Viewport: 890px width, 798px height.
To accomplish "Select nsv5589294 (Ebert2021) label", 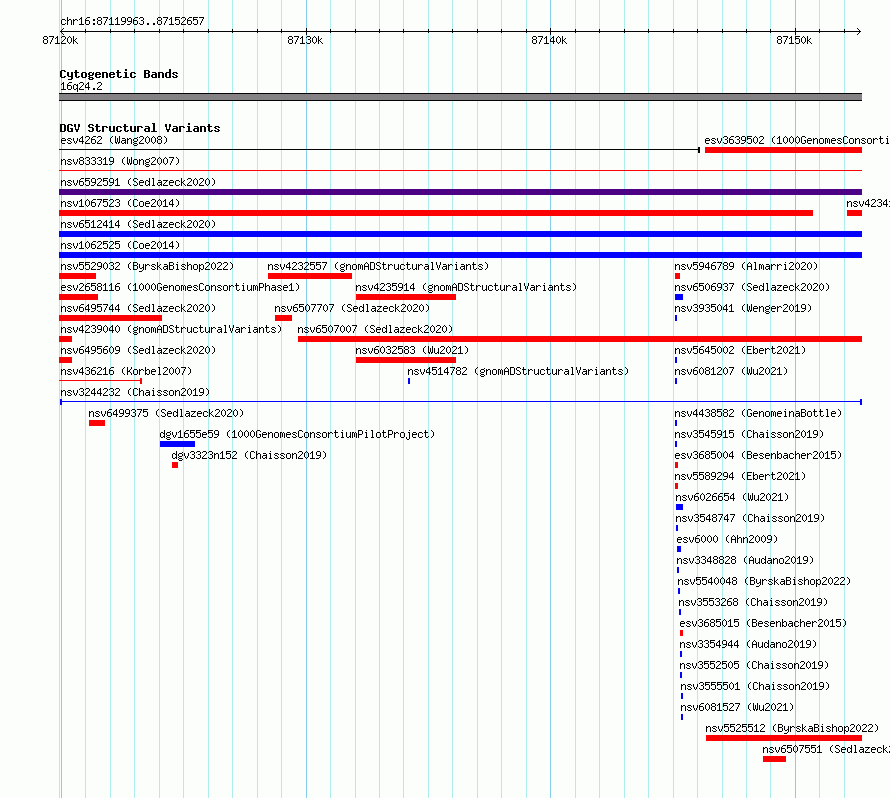I will click(740, 476).
